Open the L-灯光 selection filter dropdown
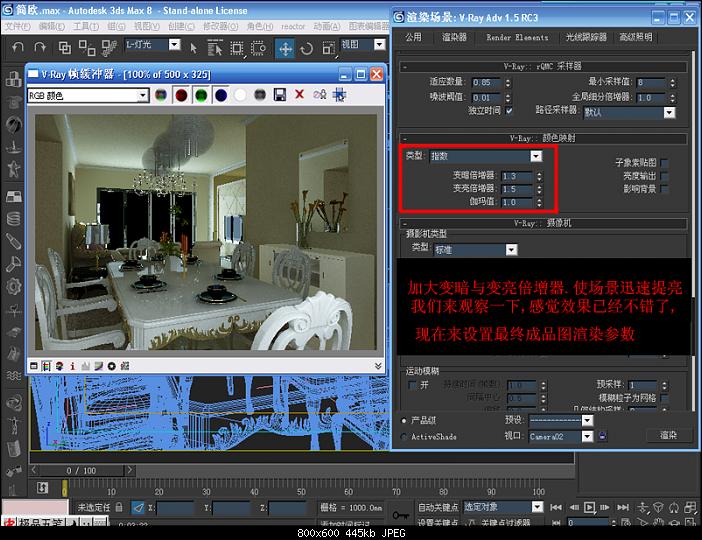 (153, 44)
